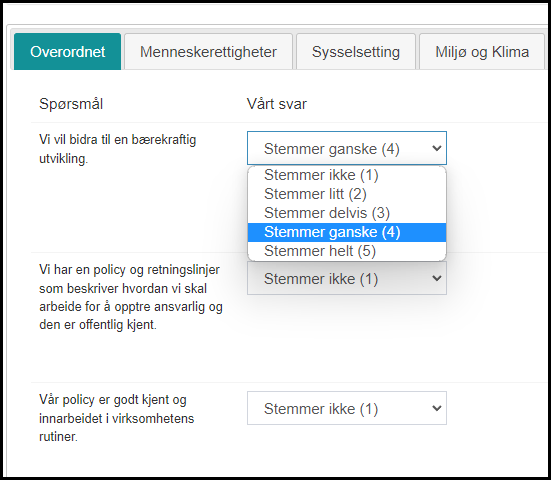Click question text Vår policy er godt kjent

pos(116,418)
